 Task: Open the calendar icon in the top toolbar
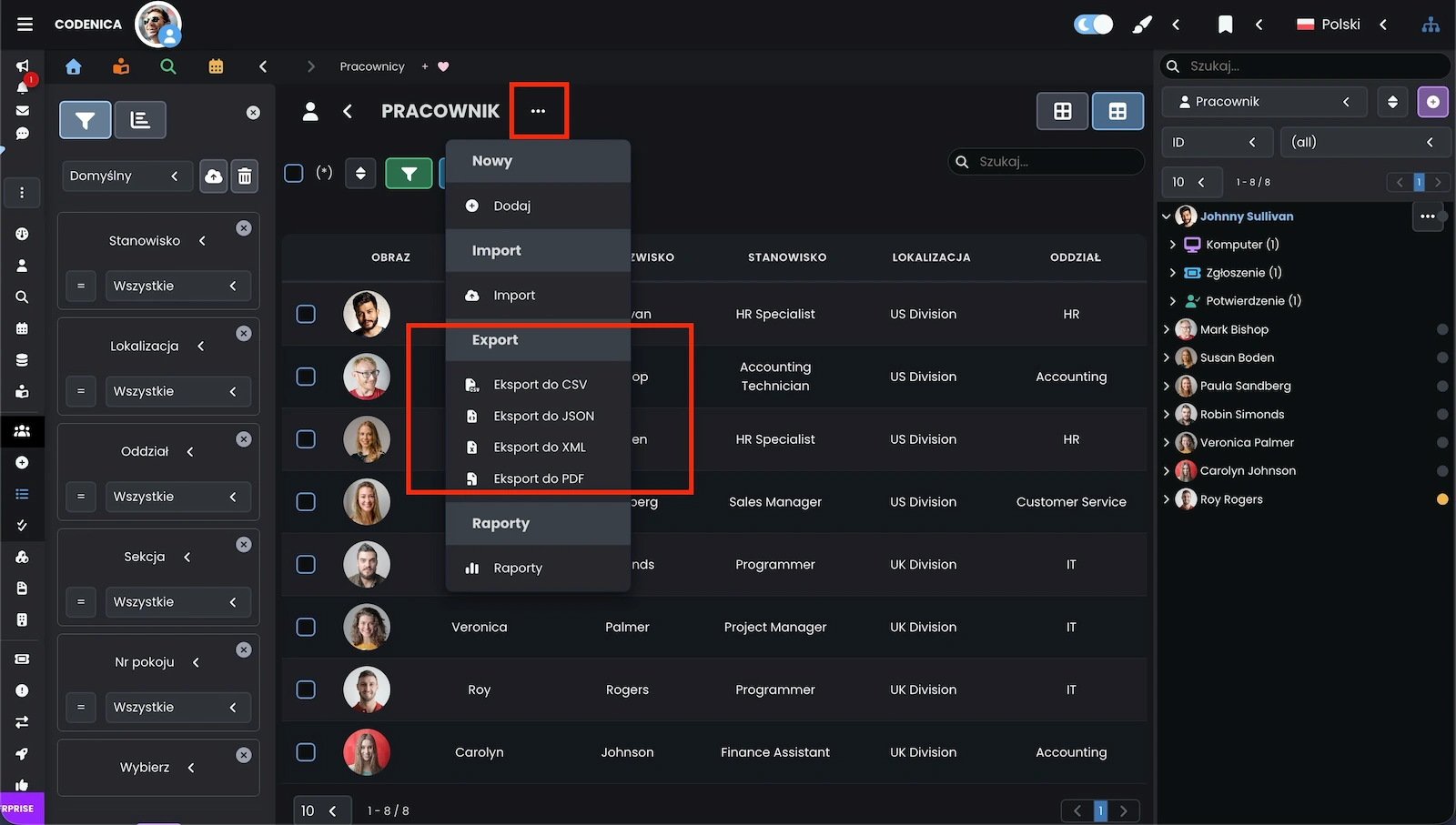(216, 66)
